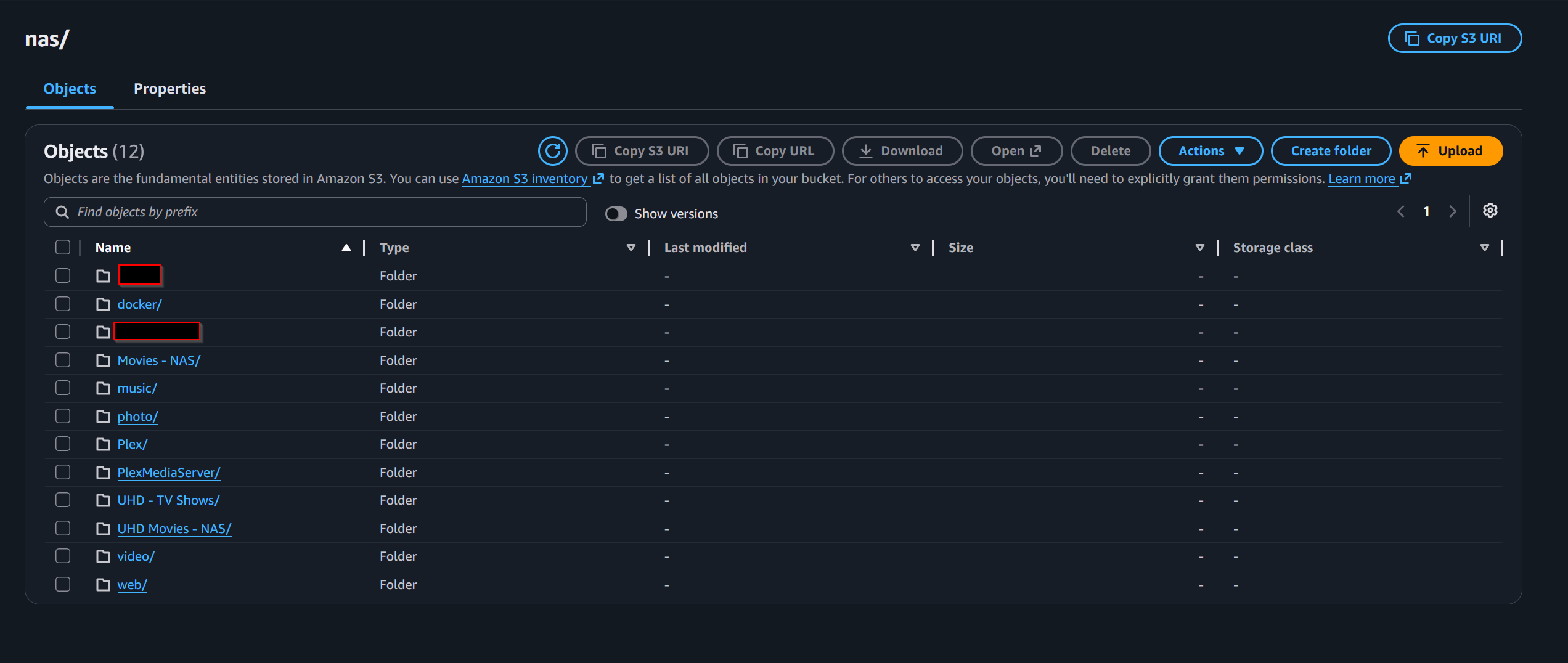1568x663 pixels.
Task: Open Amazon S3 inventory link
Action: (x=525, y=179)
